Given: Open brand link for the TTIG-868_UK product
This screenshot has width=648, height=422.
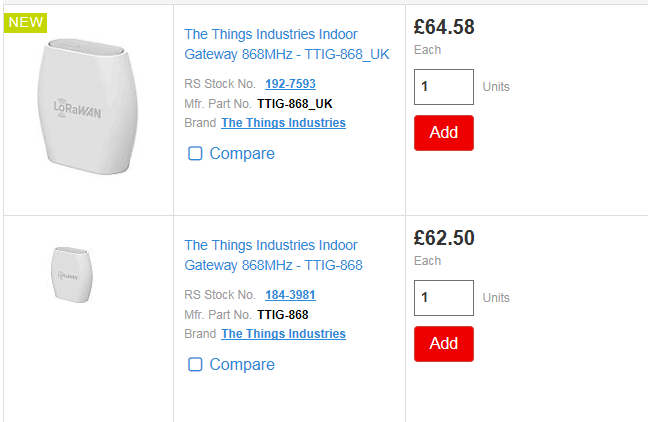Looking at the screenshot, I should [x=284, y=123].
